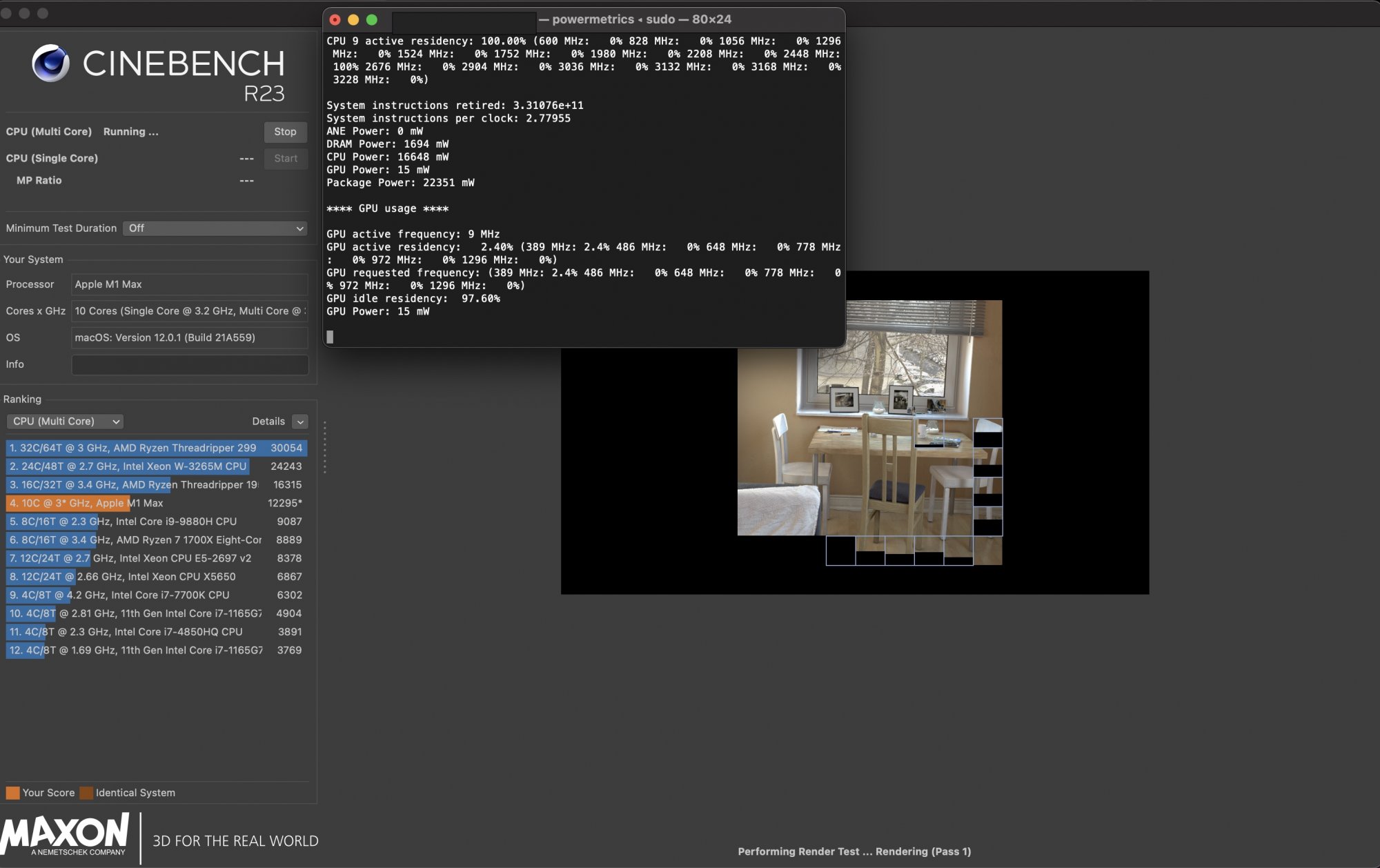Click the Cinebench sphere logo icon
1380x868 pixels.
point(50,63)
